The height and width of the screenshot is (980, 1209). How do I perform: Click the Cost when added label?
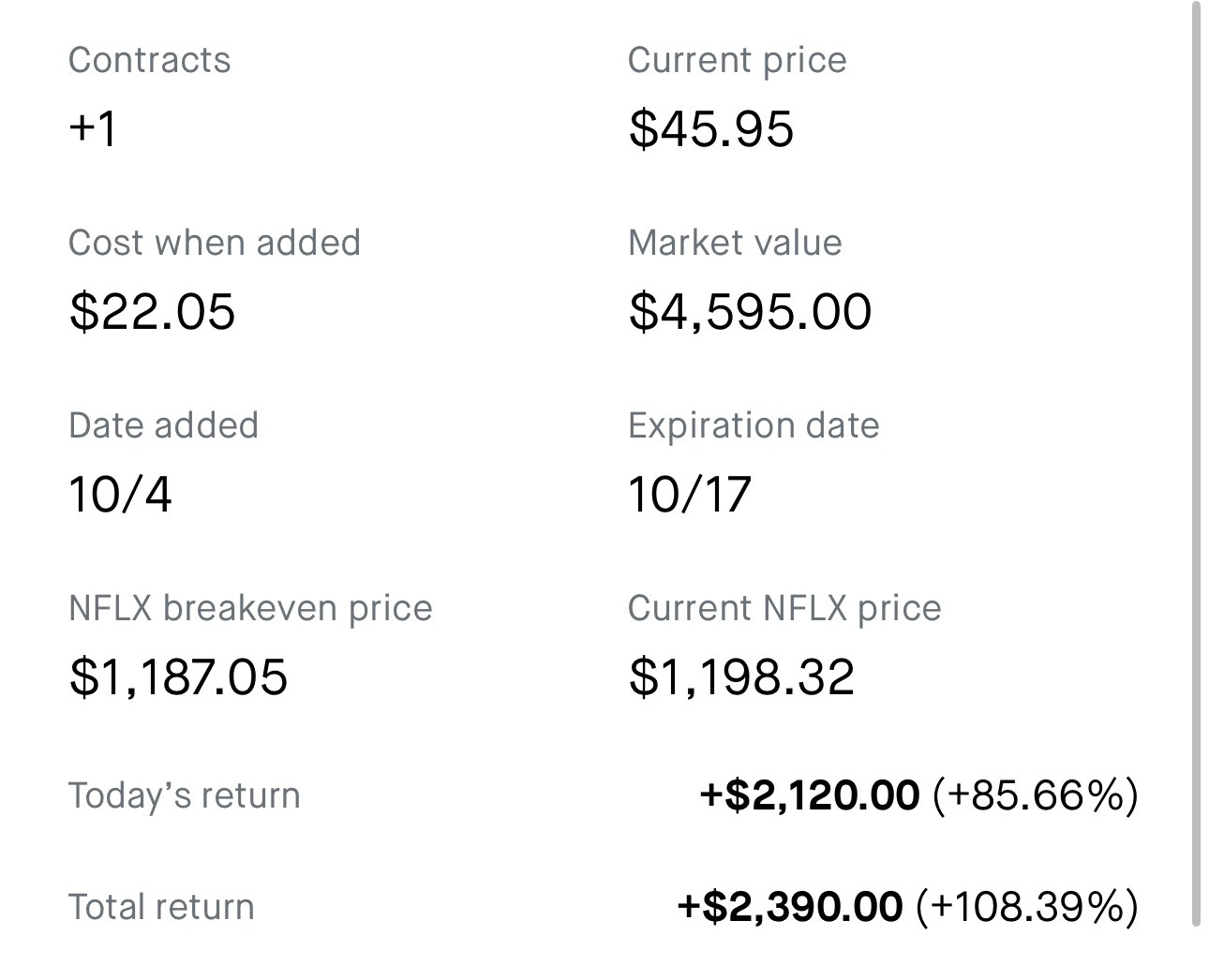[x=214, y=243]
